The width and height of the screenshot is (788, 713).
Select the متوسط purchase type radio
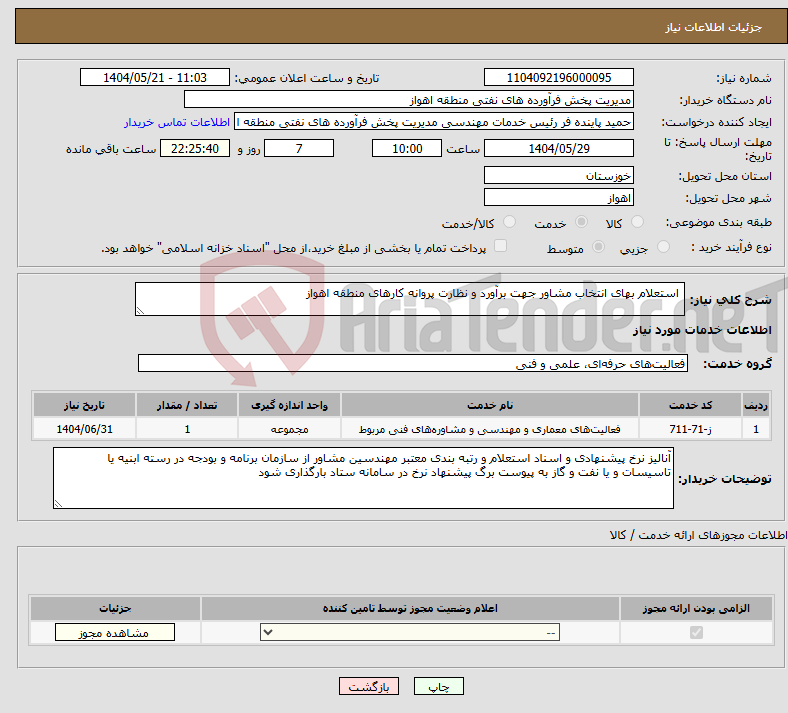click(x=598, y=247)
